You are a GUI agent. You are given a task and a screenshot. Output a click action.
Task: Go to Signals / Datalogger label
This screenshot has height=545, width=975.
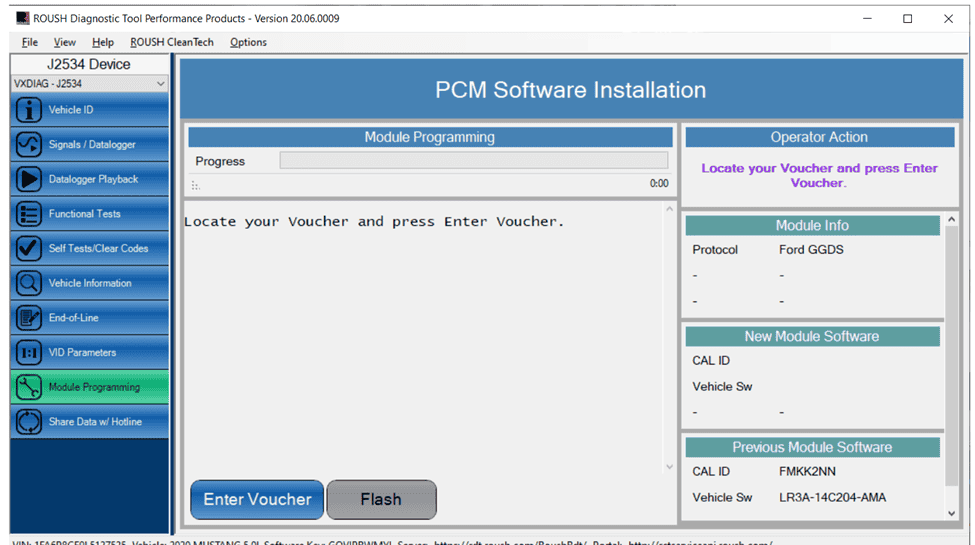[92, 144]
